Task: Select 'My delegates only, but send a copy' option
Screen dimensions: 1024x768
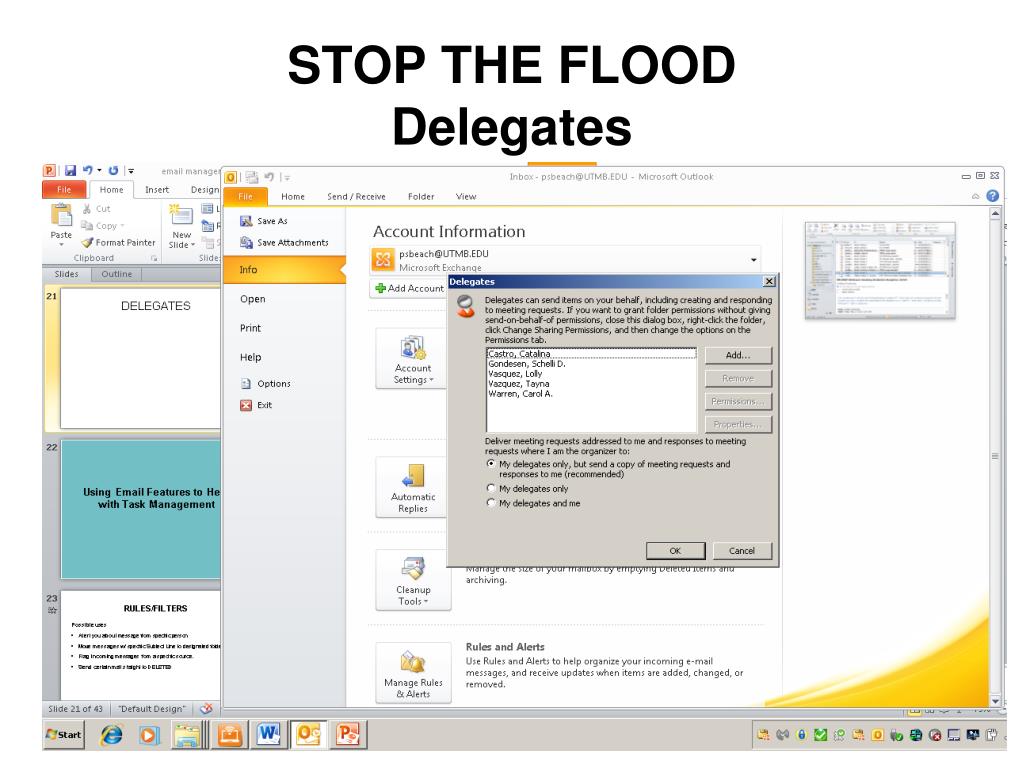Action: tap(491, 464)
